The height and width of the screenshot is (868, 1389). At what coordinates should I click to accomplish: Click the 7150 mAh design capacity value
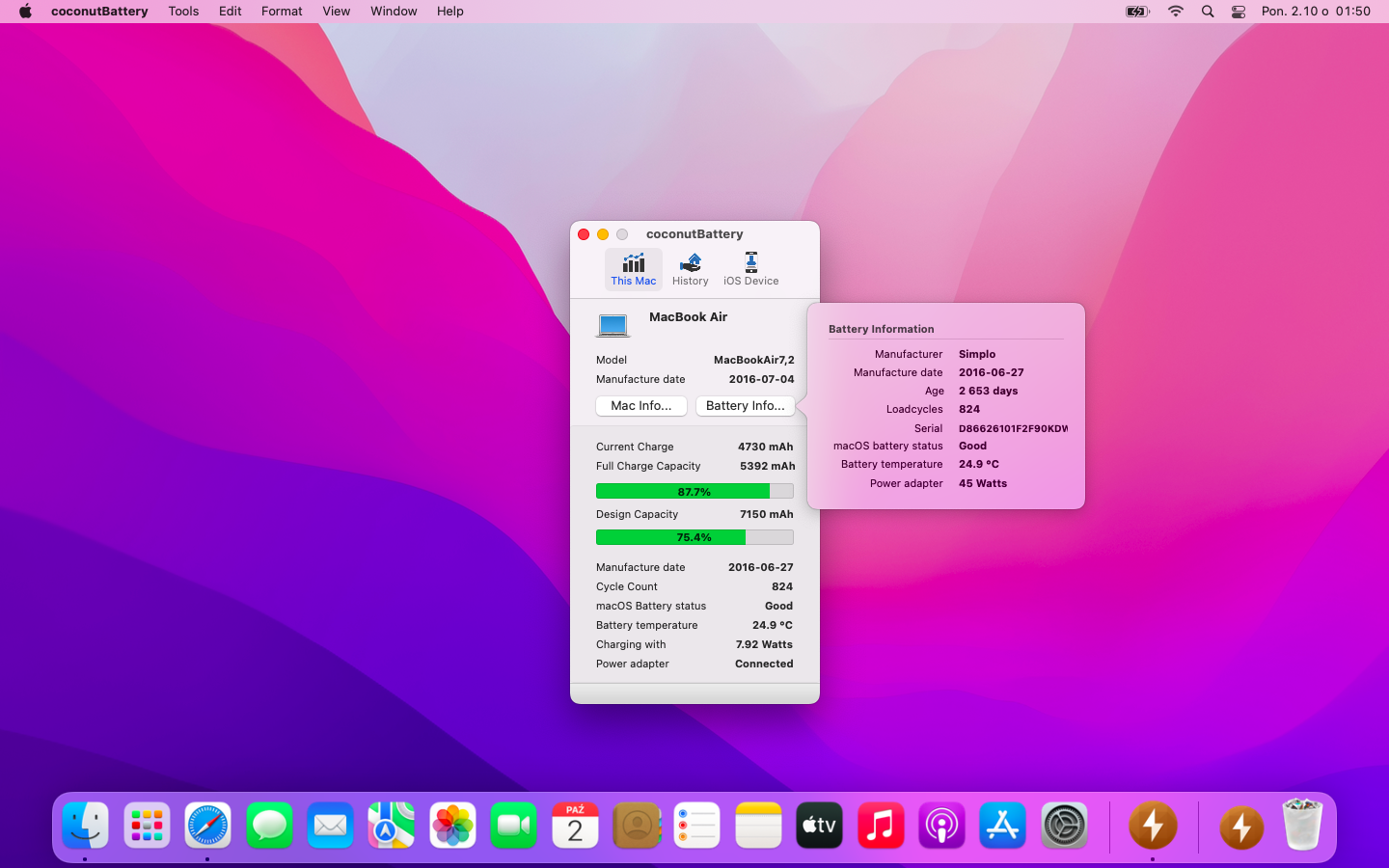point(767,514)
